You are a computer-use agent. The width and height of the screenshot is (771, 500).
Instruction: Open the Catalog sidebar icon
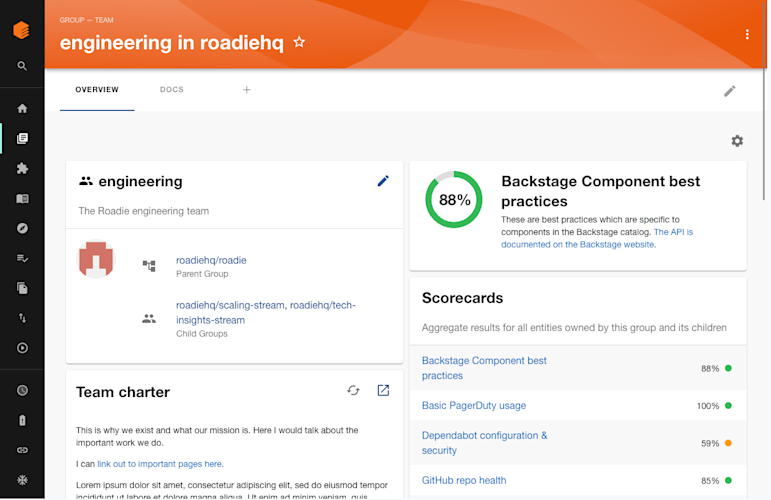tap(22, 138)
